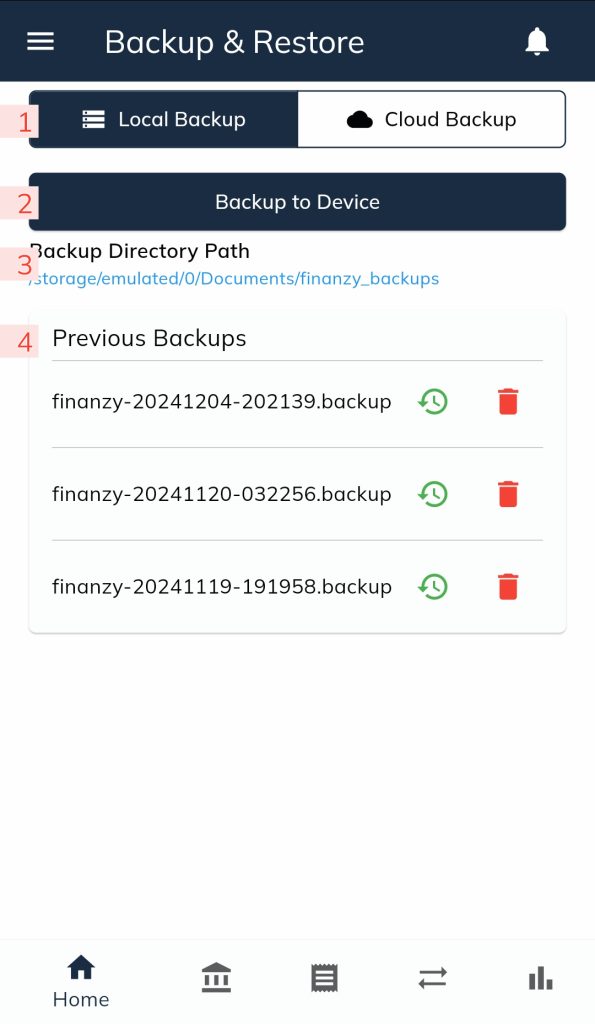595x1024 pixels.
Task: Open the hamburger navigation menu
Action: (40, 42)
